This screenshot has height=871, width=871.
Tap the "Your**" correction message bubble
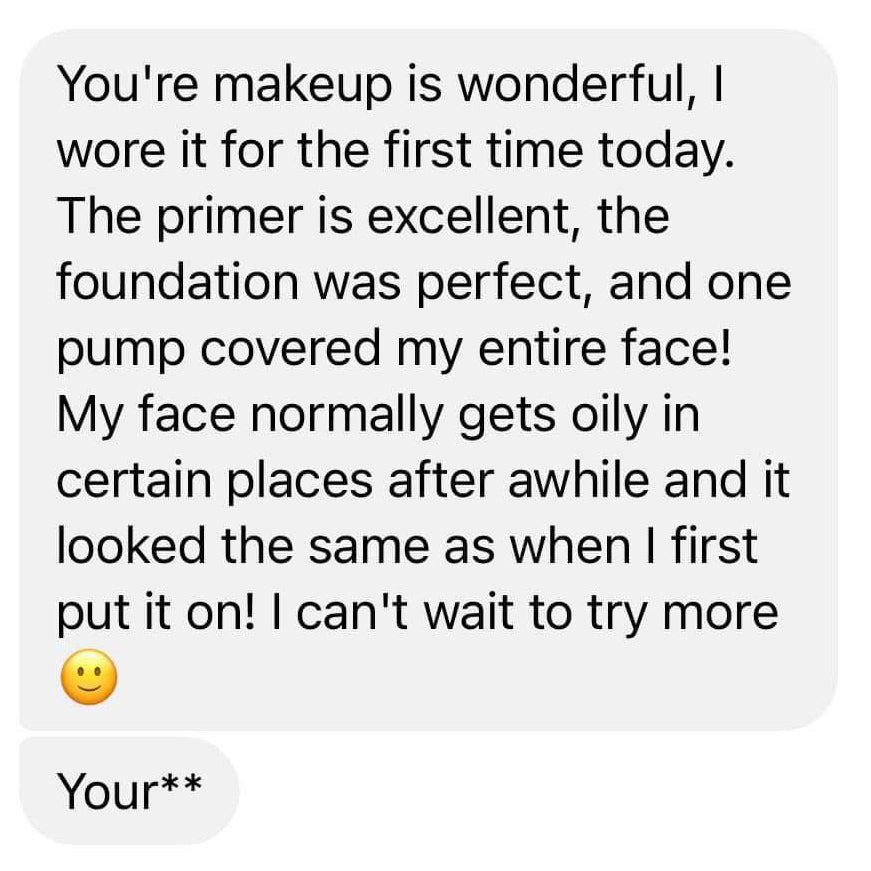click(130, 791)
